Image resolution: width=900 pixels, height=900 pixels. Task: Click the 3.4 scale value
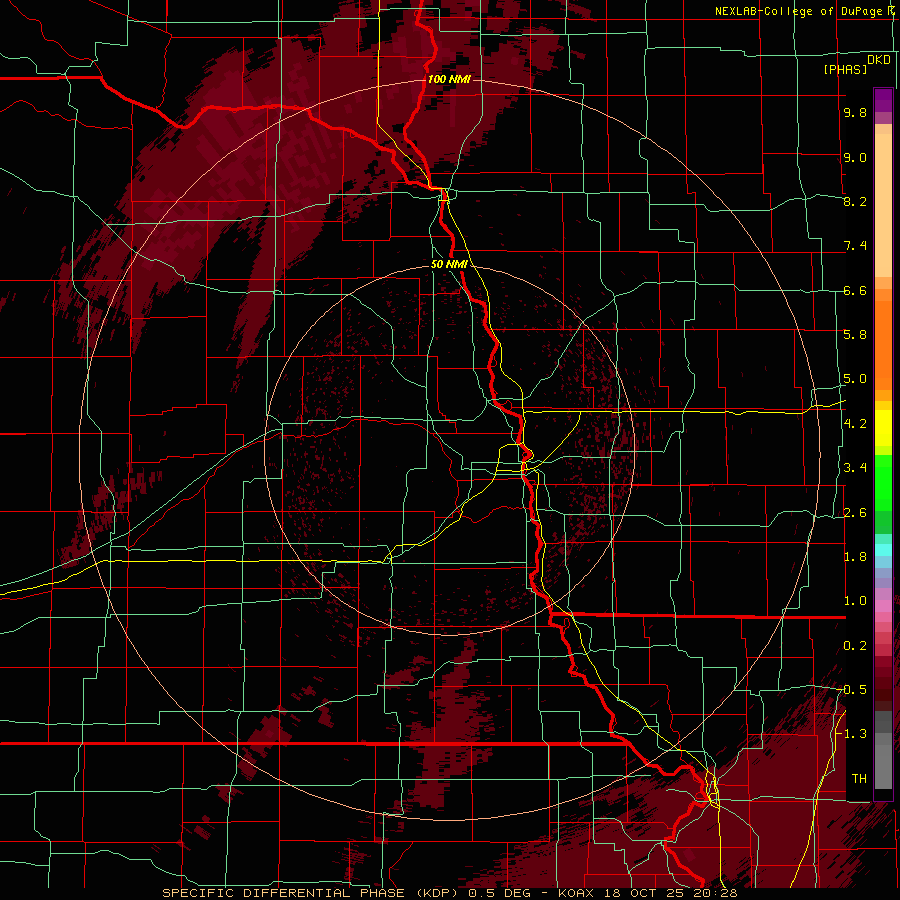(855, 468)
